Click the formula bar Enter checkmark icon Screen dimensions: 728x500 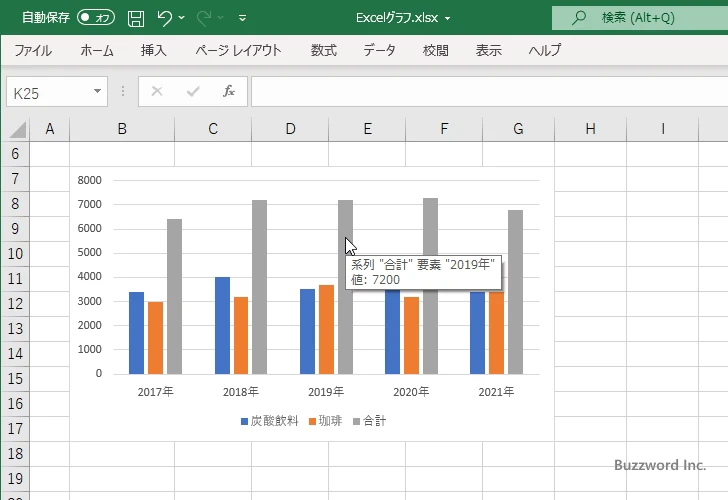click(193, 91)
